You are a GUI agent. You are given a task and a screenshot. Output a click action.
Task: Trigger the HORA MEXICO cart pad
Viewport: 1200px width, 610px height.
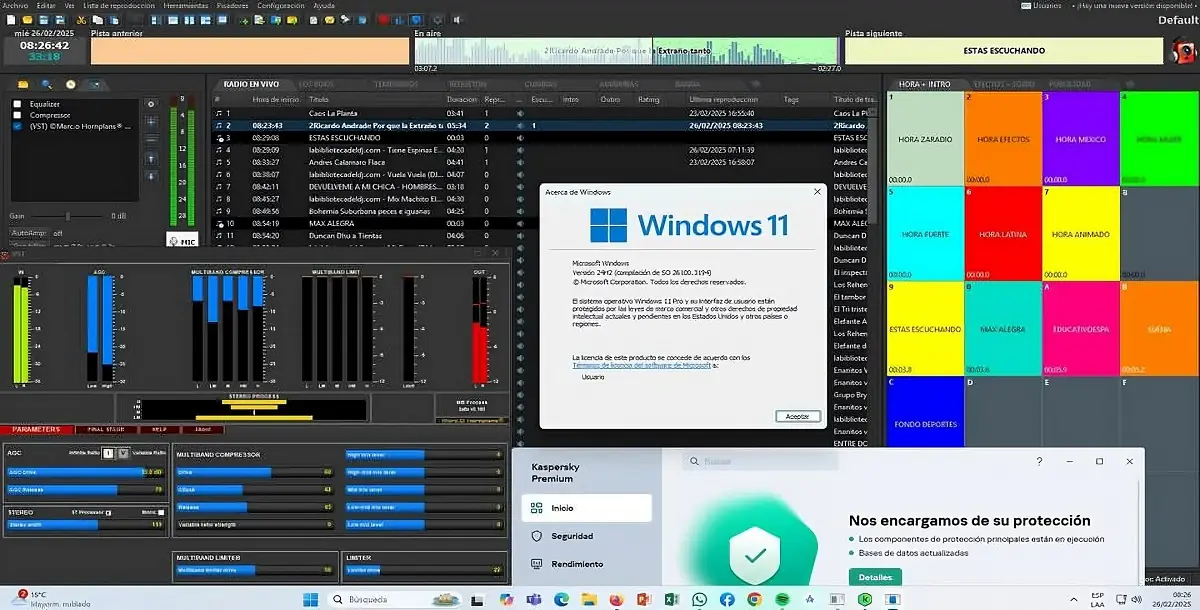click(1080, 140)
